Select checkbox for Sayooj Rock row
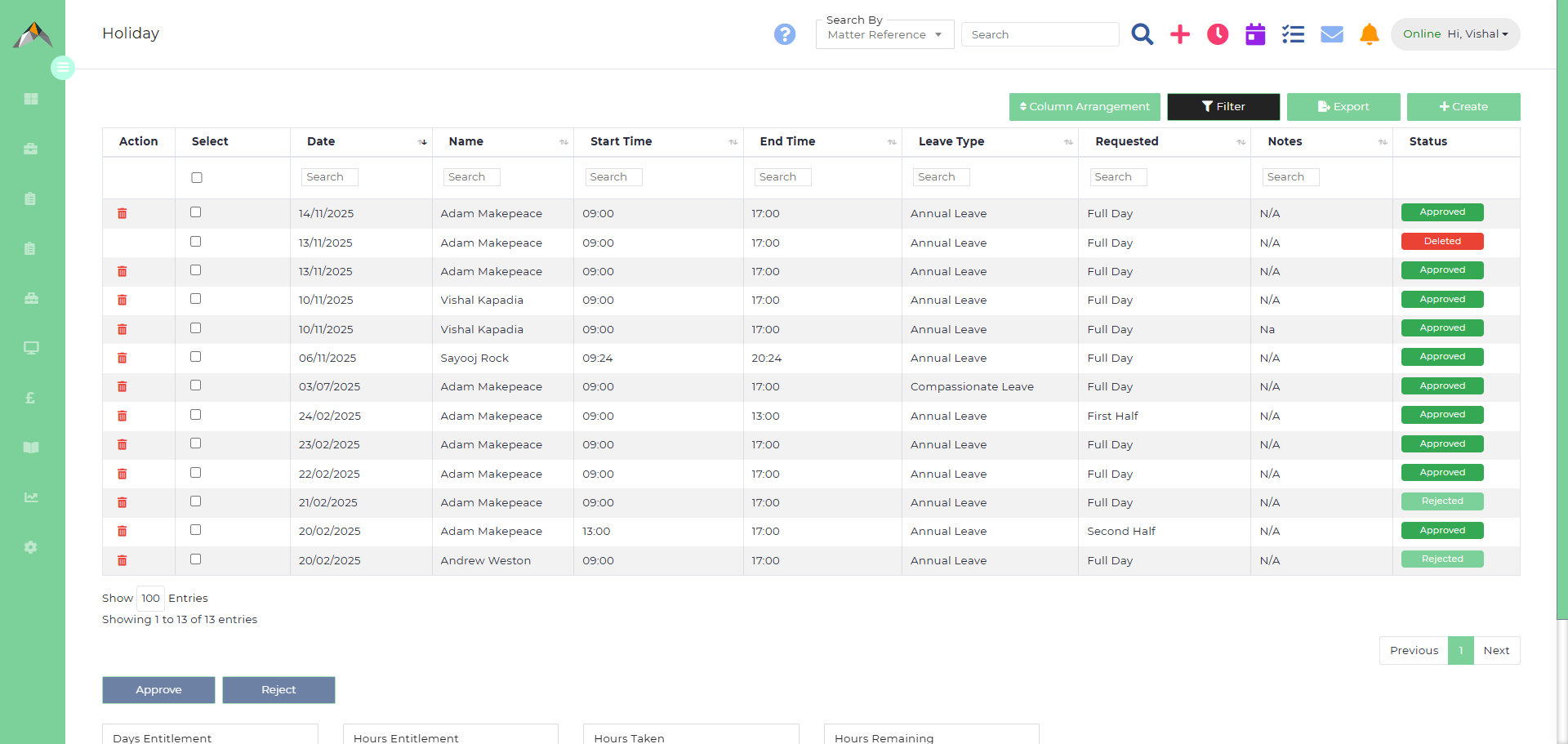The height and width of the screenshot is (744, 1568). (x=196, y=357)
